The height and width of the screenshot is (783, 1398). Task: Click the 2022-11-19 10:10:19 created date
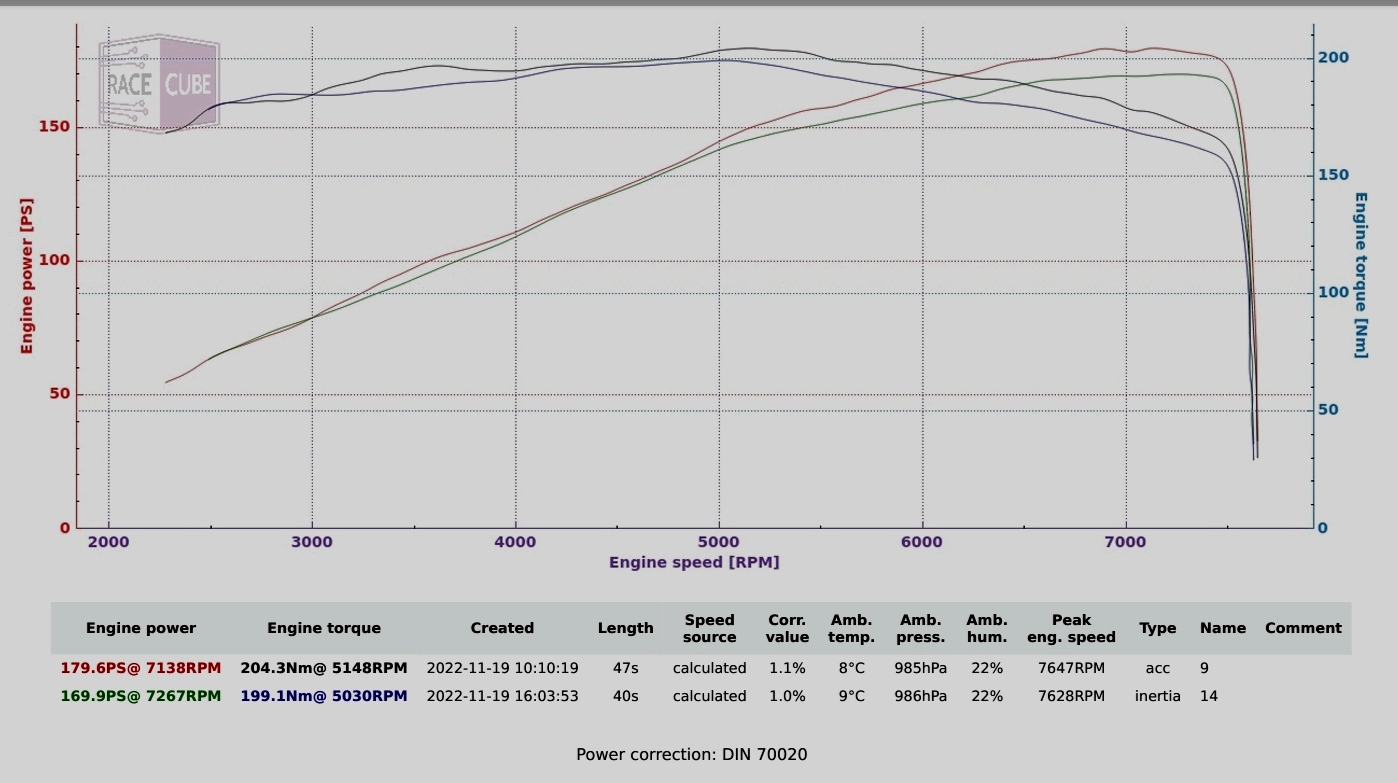point(502,667)
